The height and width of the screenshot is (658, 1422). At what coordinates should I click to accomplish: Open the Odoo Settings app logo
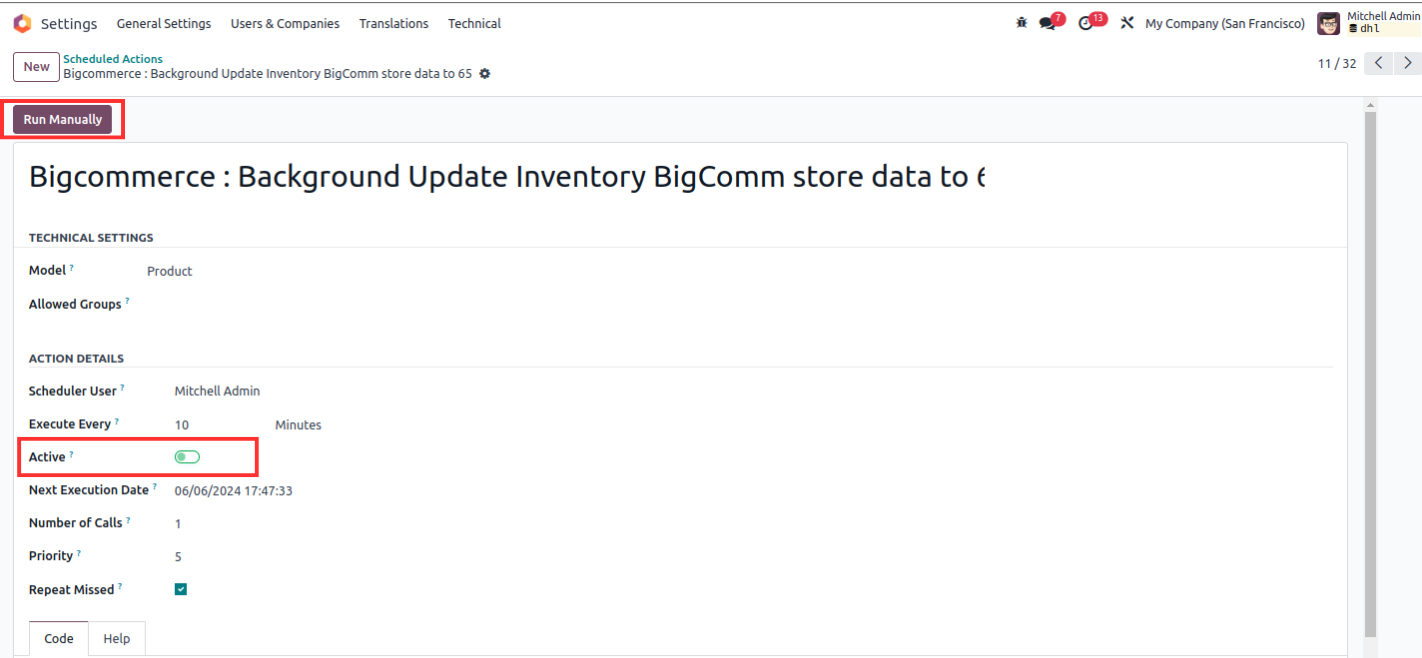pos(22,23)
